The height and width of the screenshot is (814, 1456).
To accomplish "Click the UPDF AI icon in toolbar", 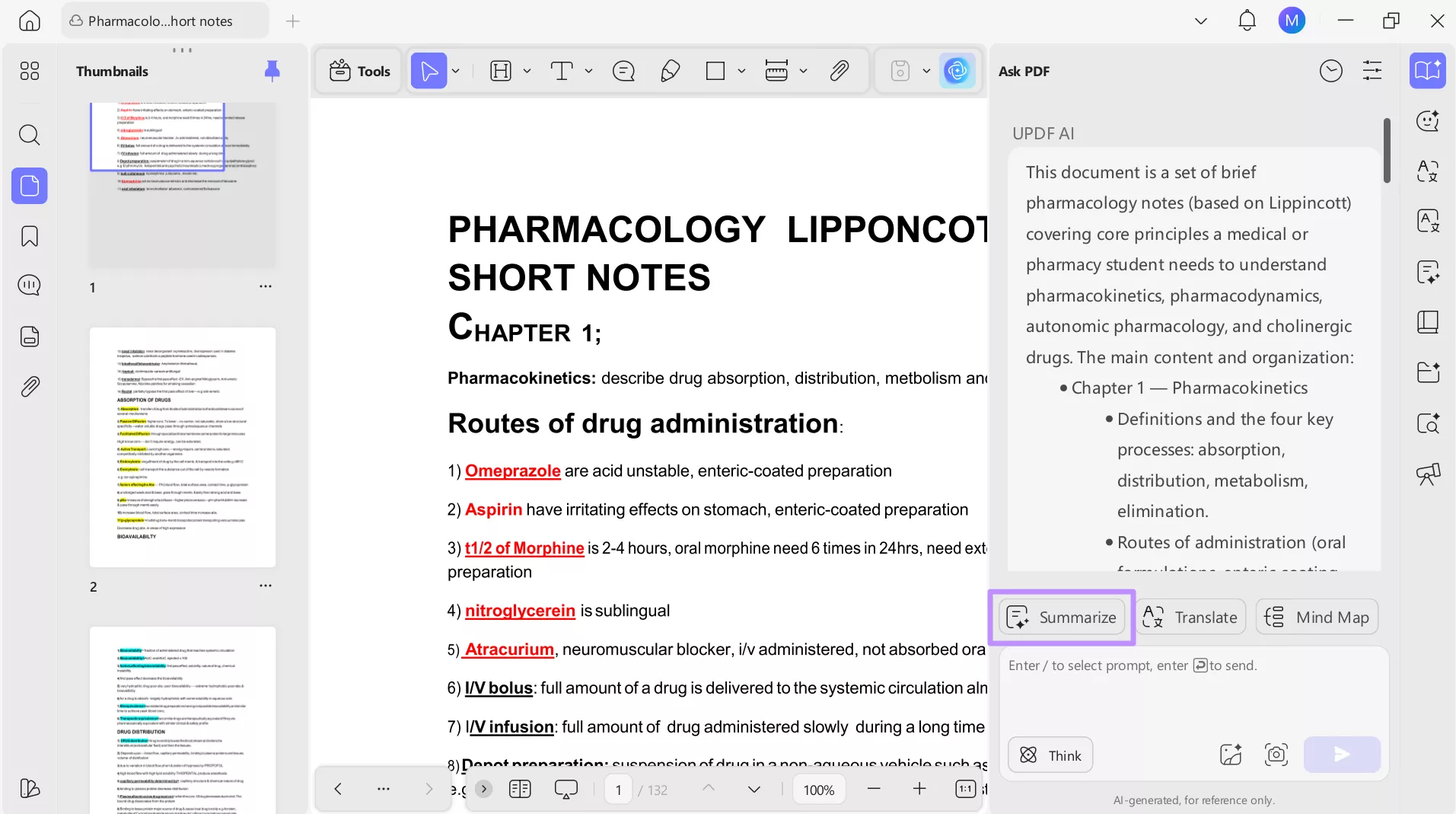I will pos(957,71).
